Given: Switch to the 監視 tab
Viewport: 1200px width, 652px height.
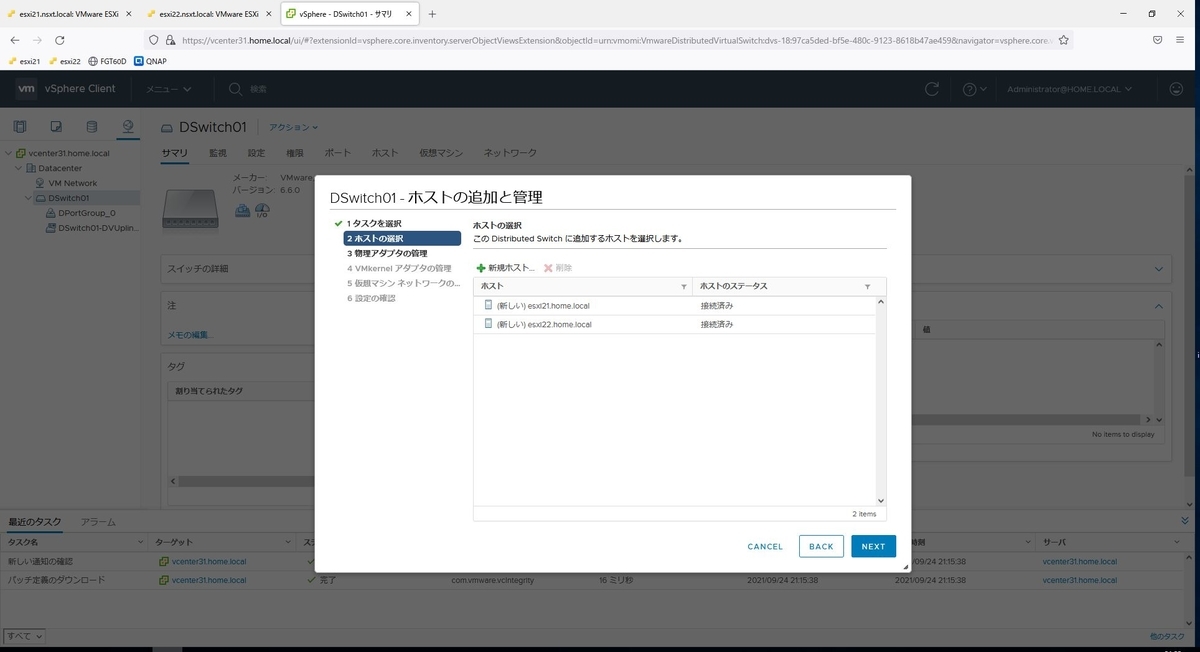Looking at the screenshot, I should tap(218, 153).
